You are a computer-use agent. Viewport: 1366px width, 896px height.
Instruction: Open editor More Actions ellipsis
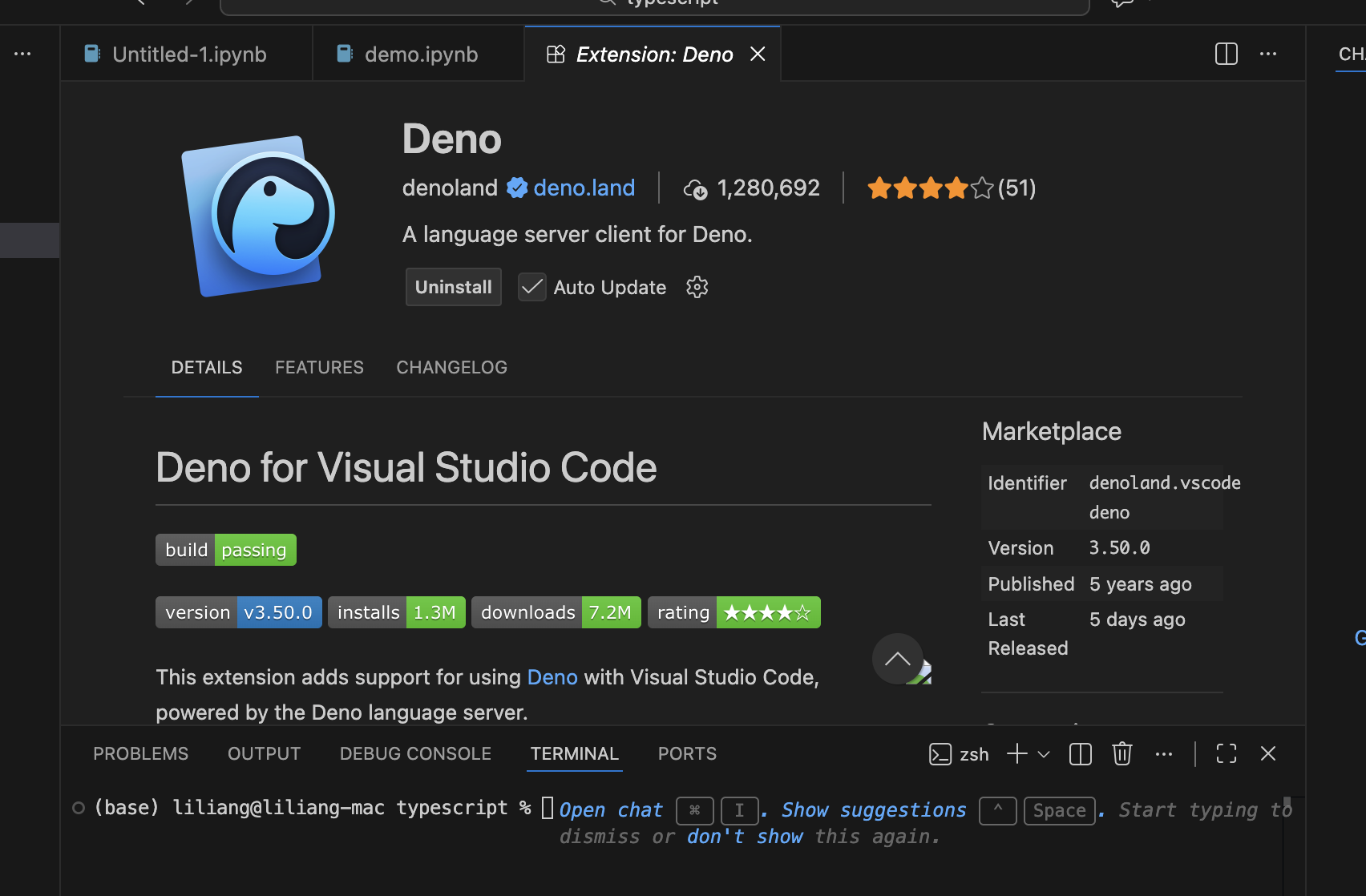coord(1268,54)
